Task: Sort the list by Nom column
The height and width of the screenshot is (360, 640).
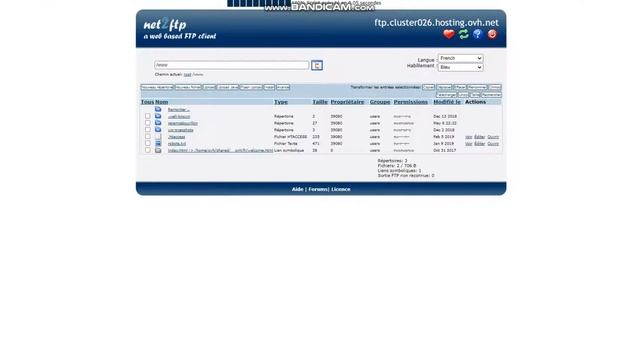Action: (162, 102)
